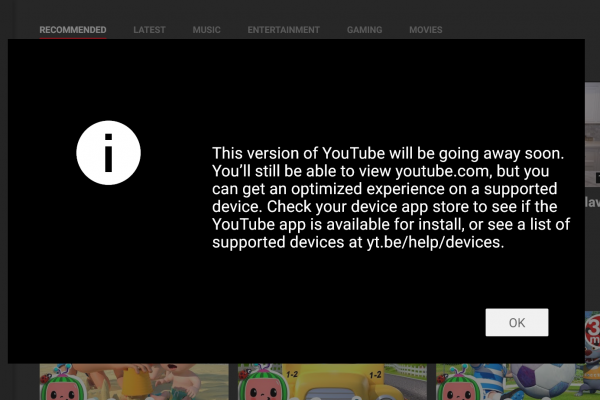This screenshot has width=600, height=400.
Task: Click the "yt.be/help/devices" text in the message
Action: click(x=433, y=242)
